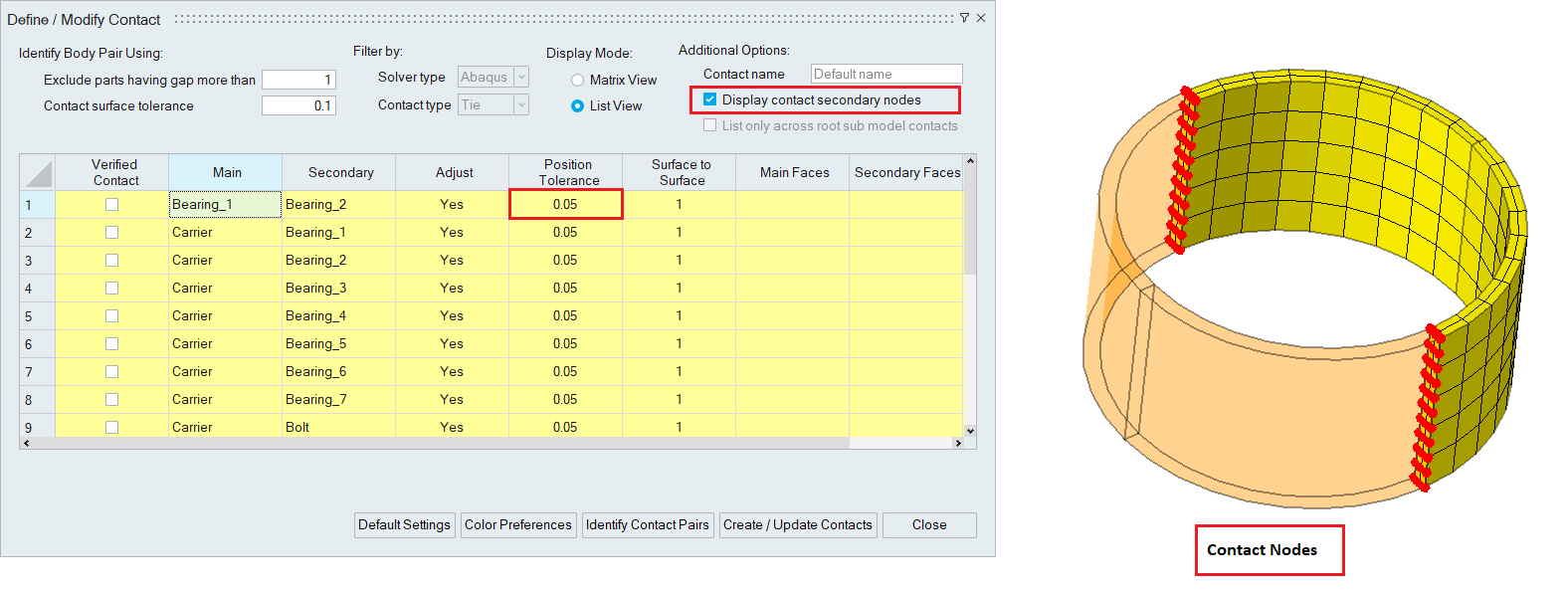This screenshot has height=593, width=1568.
Task: Expand the Contact type Tie dropdown
Action: [x=521, y=105]
